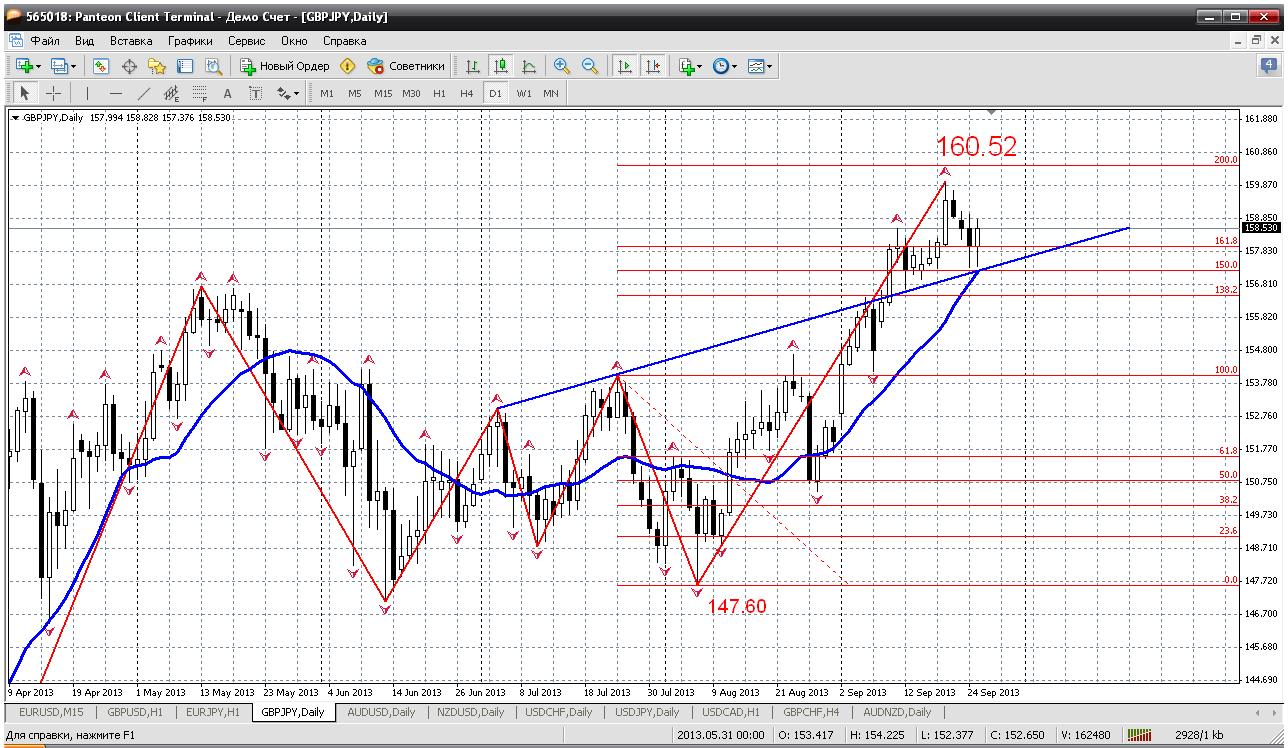The height and width of the screenshot is (748, 1288).
Task: Show the Market Watch panel
Action: (101, 66)
